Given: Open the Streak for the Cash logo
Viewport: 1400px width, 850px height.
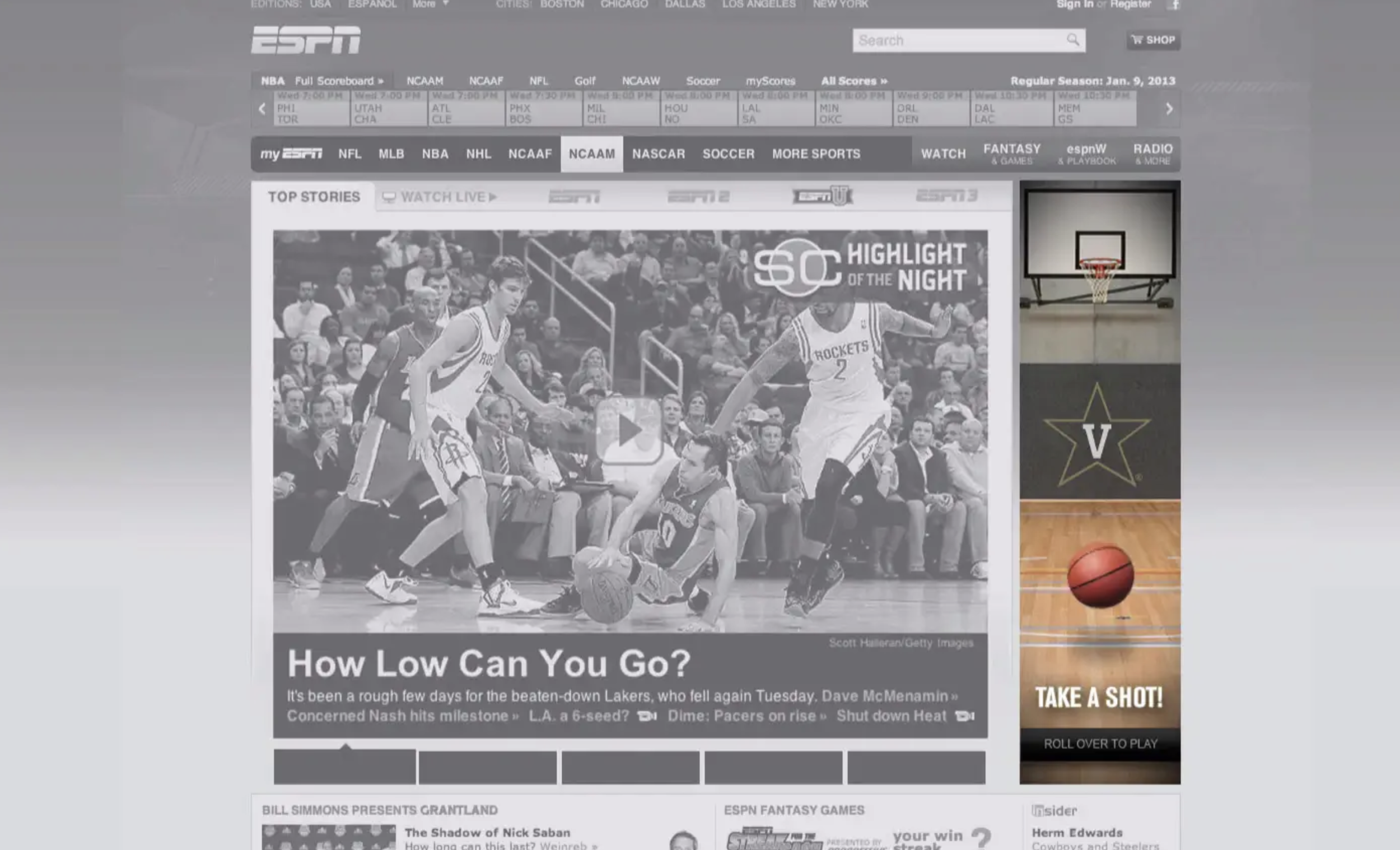Looking at the screenshot, I should coord(774,839).
